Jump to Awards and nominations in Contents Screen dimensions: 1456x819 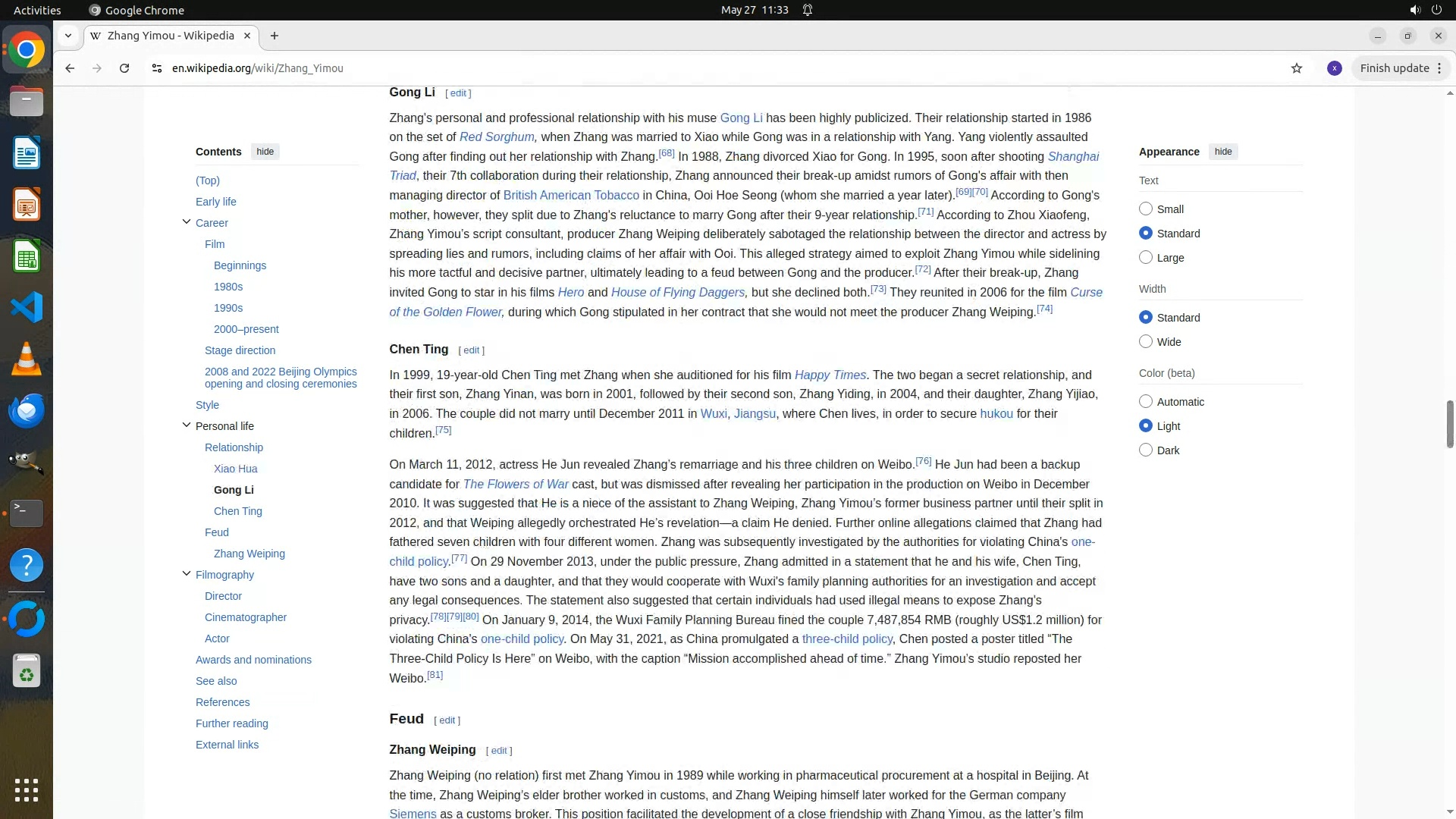pyautogui.click(x=253, y=660)
